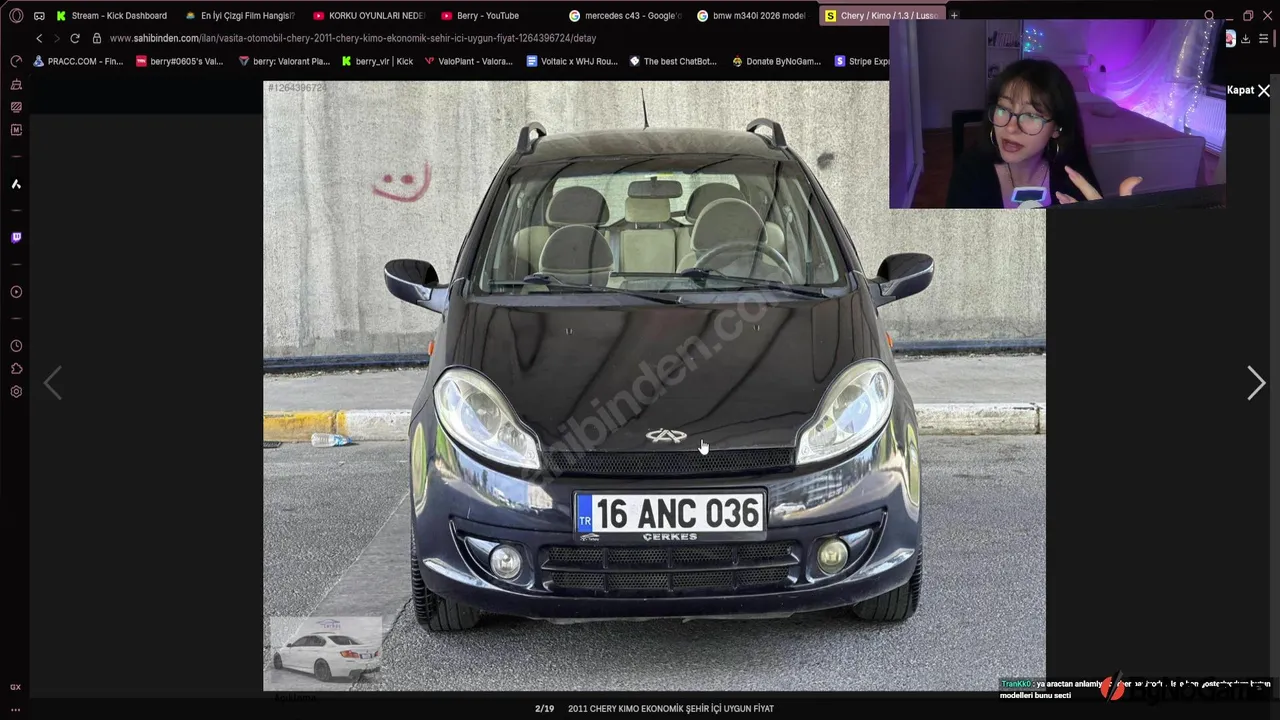Screen dimensions: 1280x720
Task: Reload the page with the refresh icon
Action: point(74,38)
